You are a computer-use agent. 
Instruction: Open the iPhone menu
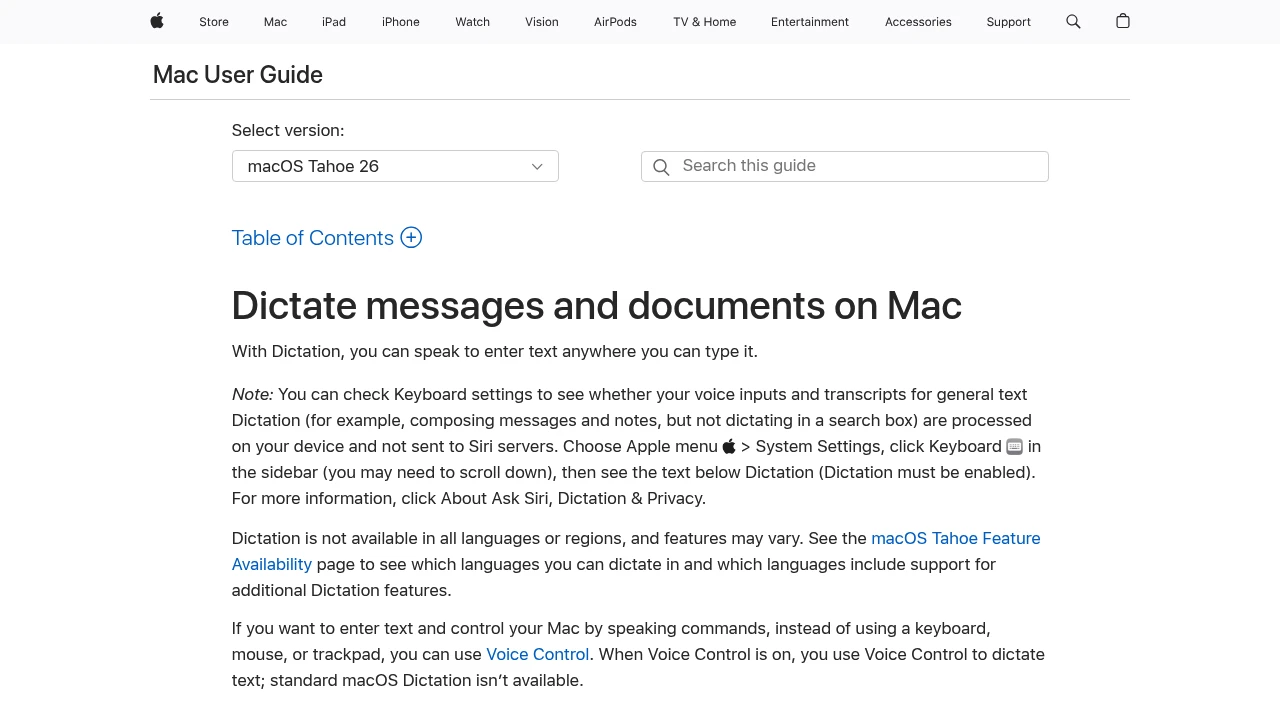pos(401,22)
